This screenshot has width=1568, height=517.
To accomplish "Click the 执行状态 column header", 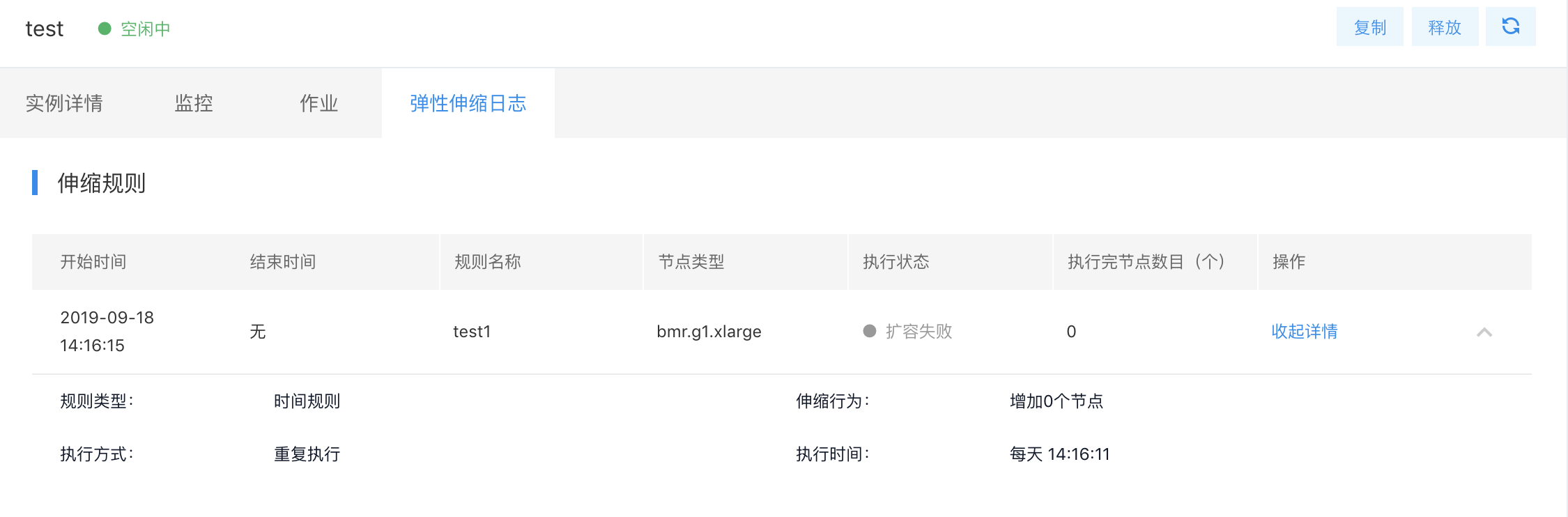I will [896, 262].
